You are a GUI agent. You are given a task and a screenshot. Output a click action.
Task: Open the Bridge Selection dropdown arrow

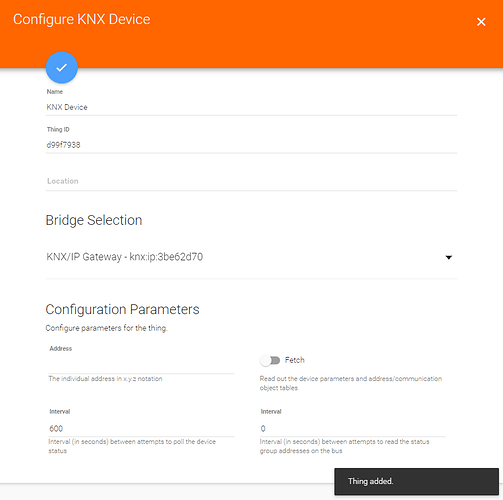449,257
